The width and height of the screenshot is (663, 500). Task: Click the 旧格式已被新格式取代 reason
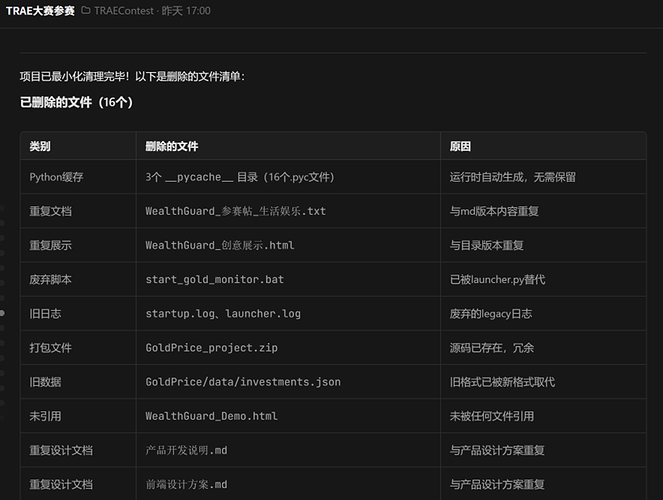click(502, 383)
